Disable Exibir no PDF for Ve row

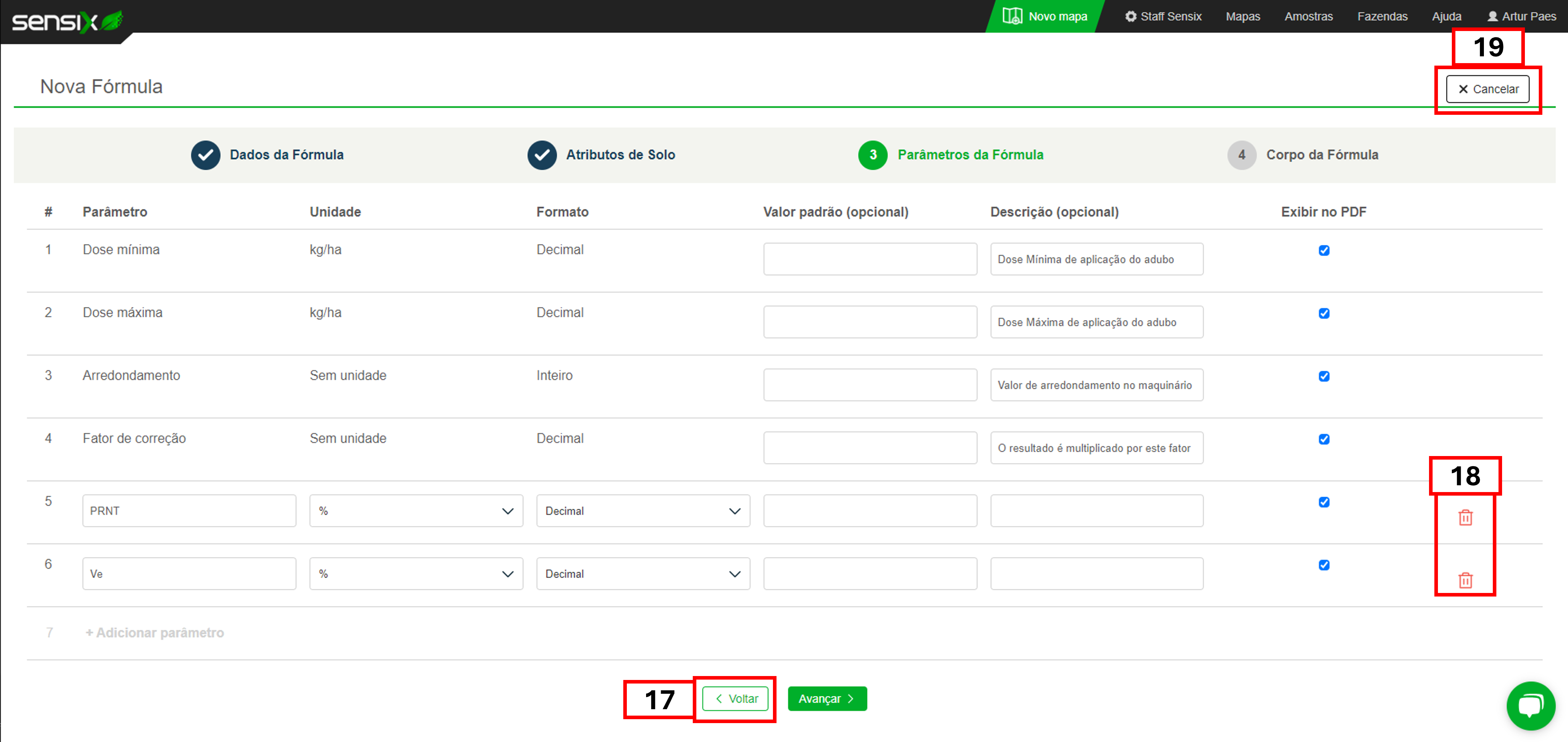pyautogui.click(x=1323, y=565)
